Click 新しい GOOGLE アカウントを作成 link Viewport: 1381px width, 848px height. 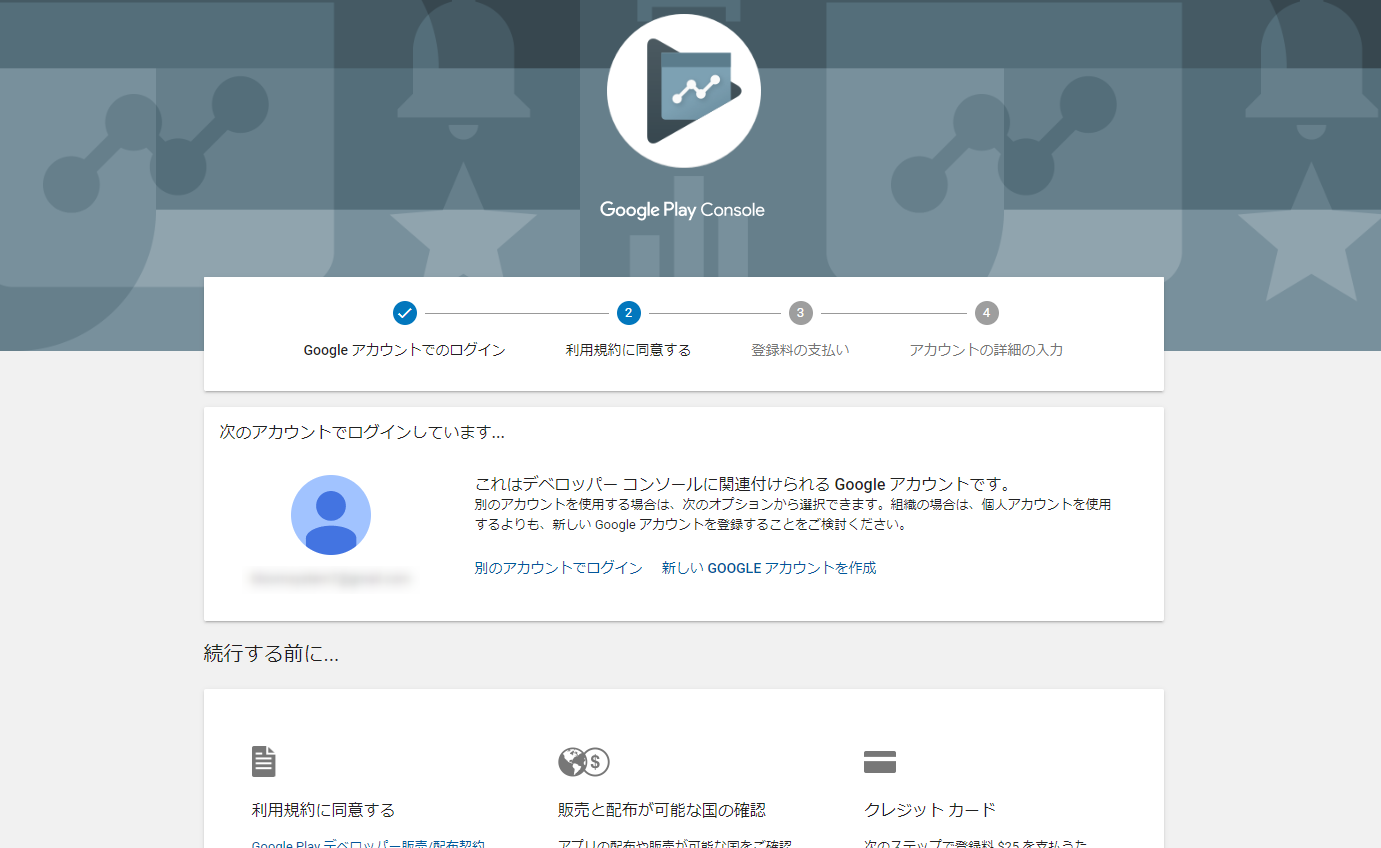(x=768, y=568)
